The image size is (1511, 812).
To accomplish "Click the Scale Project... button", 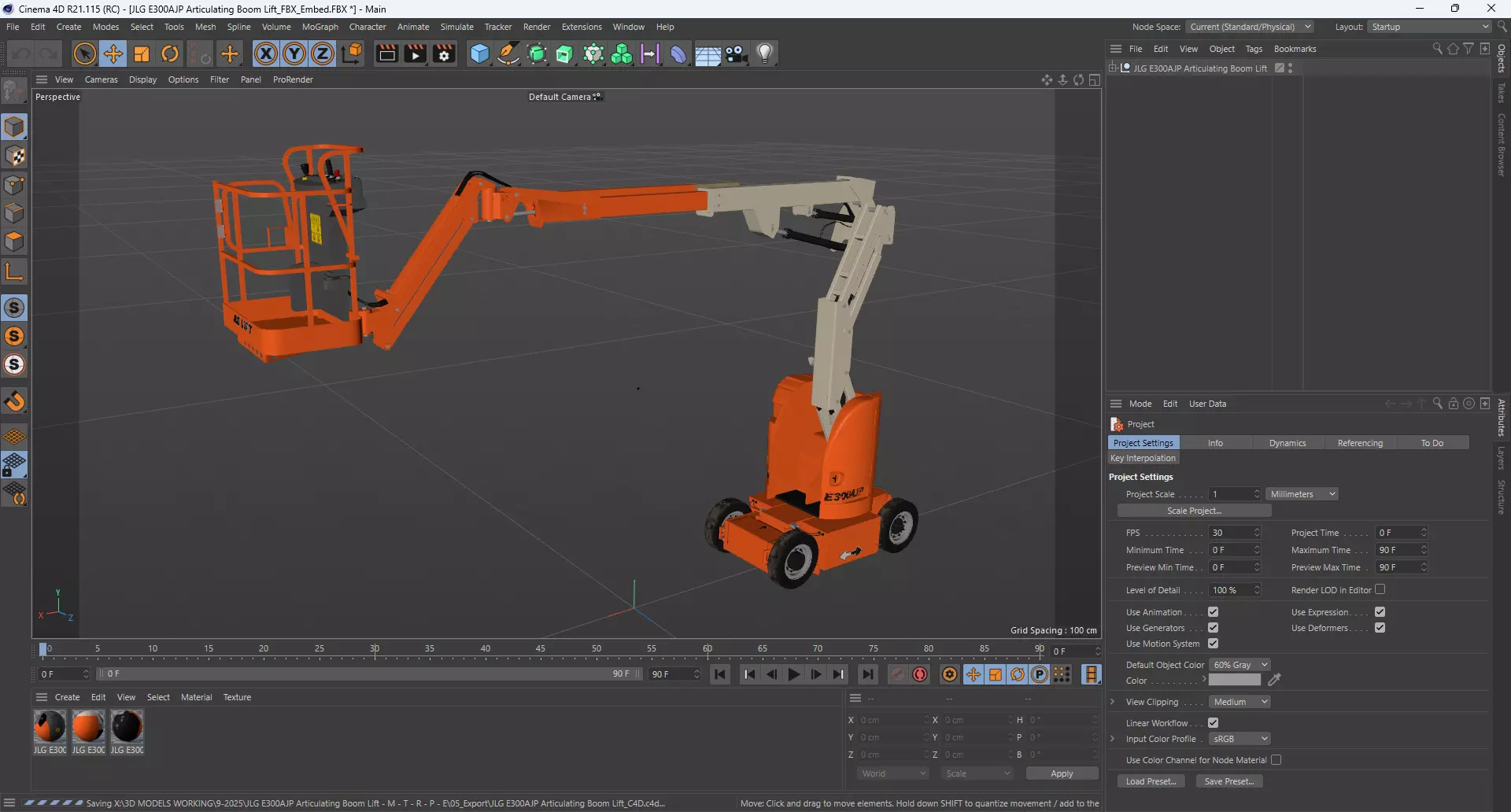I will [x=1194, y=511].
